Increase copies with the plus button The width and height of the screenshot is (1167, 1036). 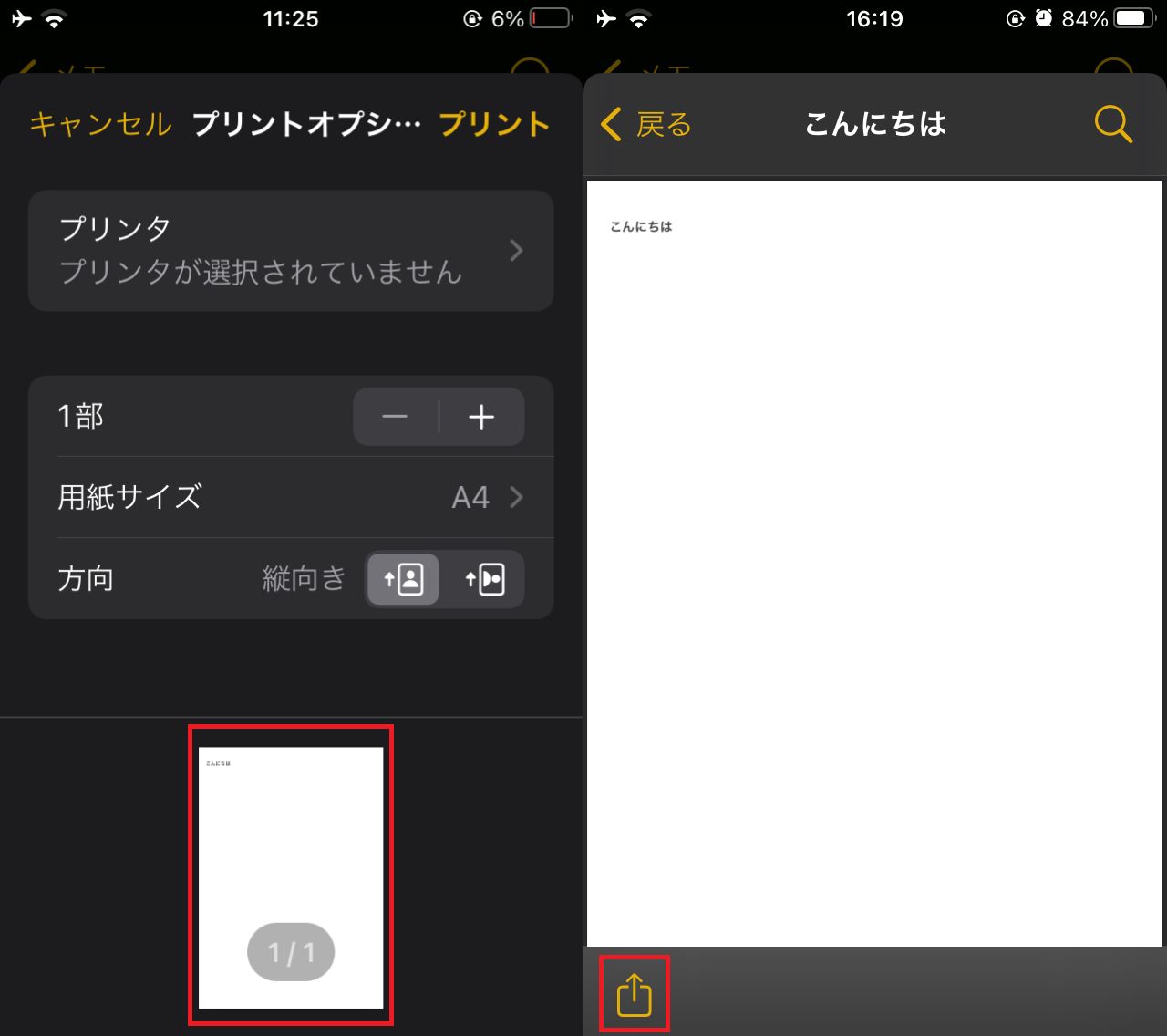point(481,417)
